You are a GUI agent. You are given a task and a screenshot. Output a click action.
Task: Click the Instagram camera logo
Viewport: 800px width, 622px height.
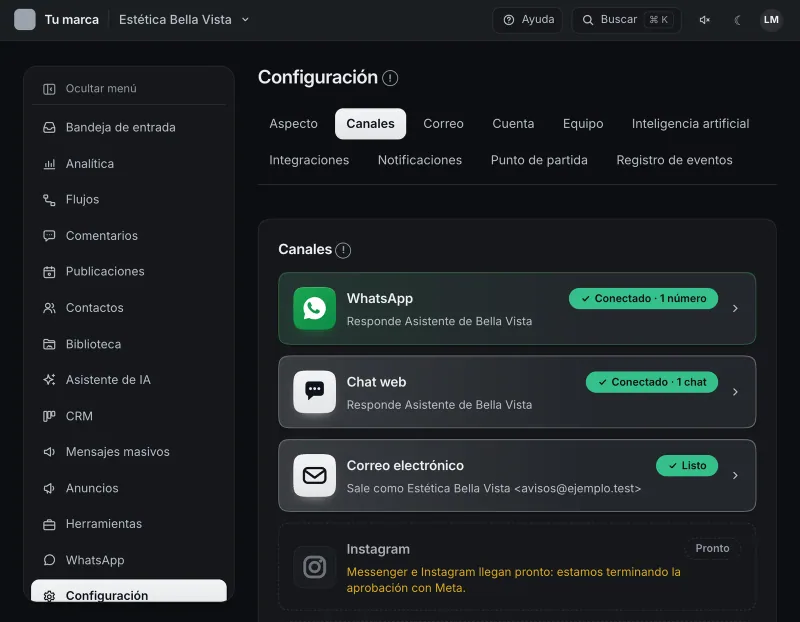314,567
